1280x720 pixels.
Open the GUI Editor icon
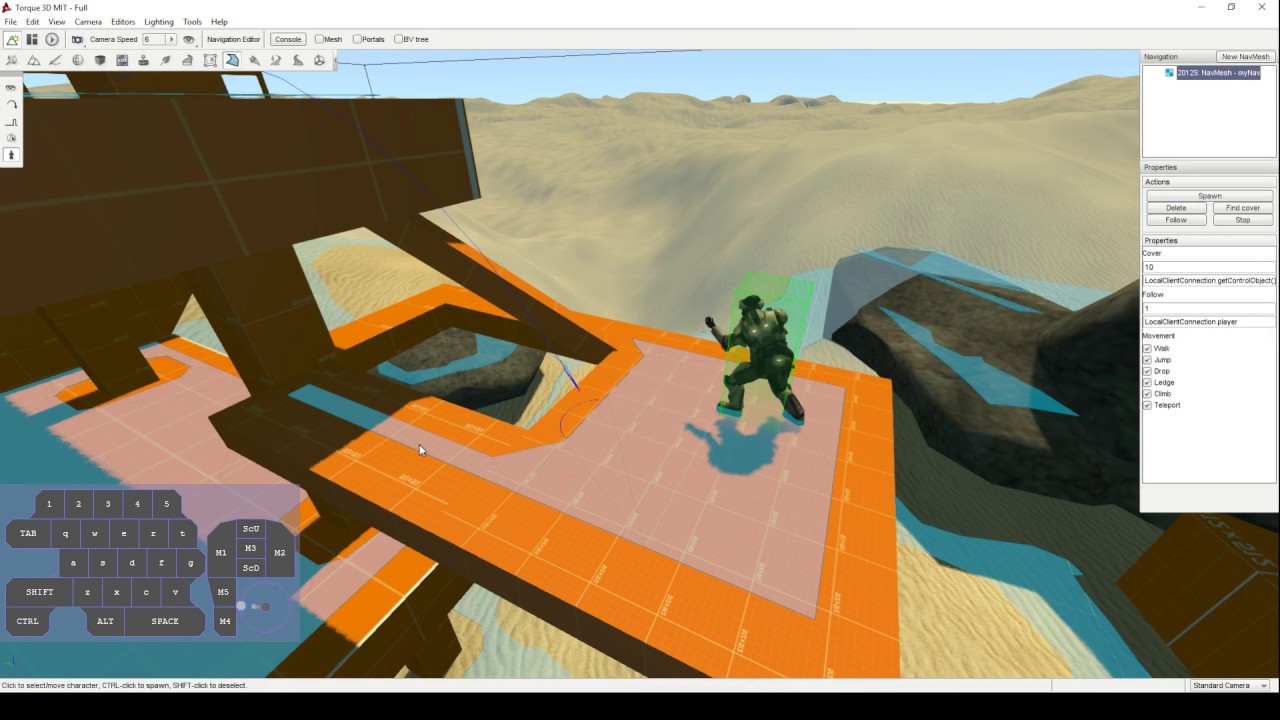(x=32, y=39)
